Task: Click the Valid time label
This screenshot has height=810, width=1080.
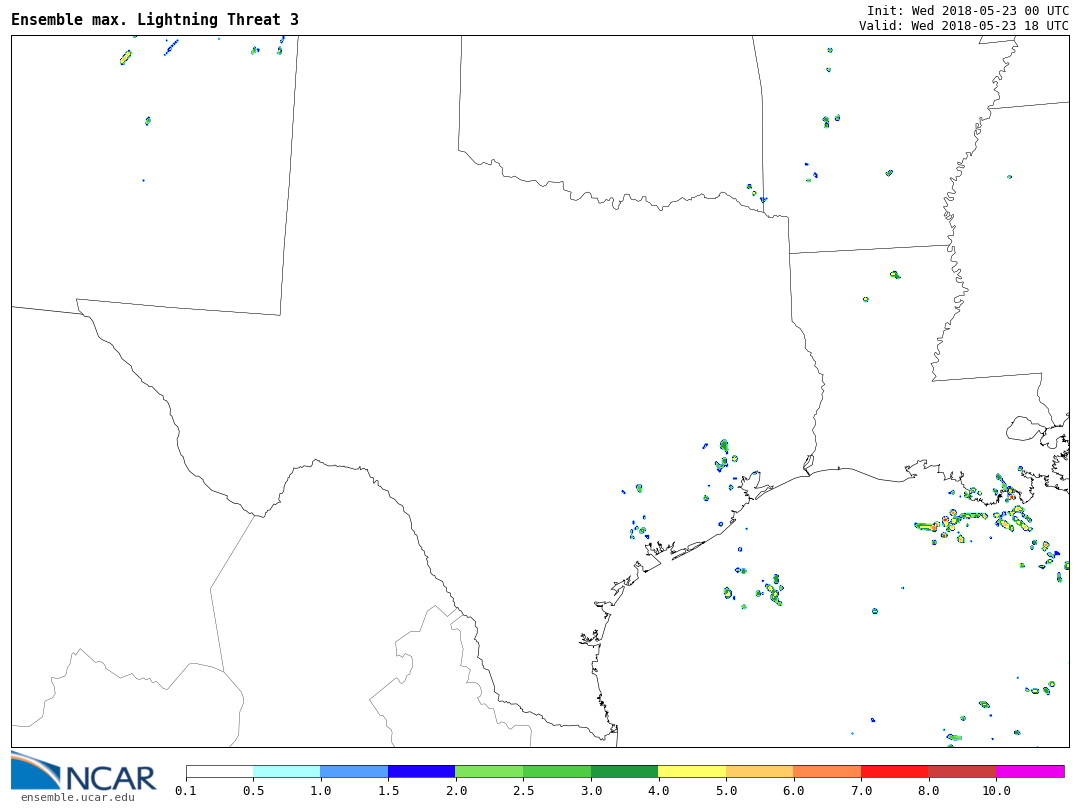Action: pos(963,26)
